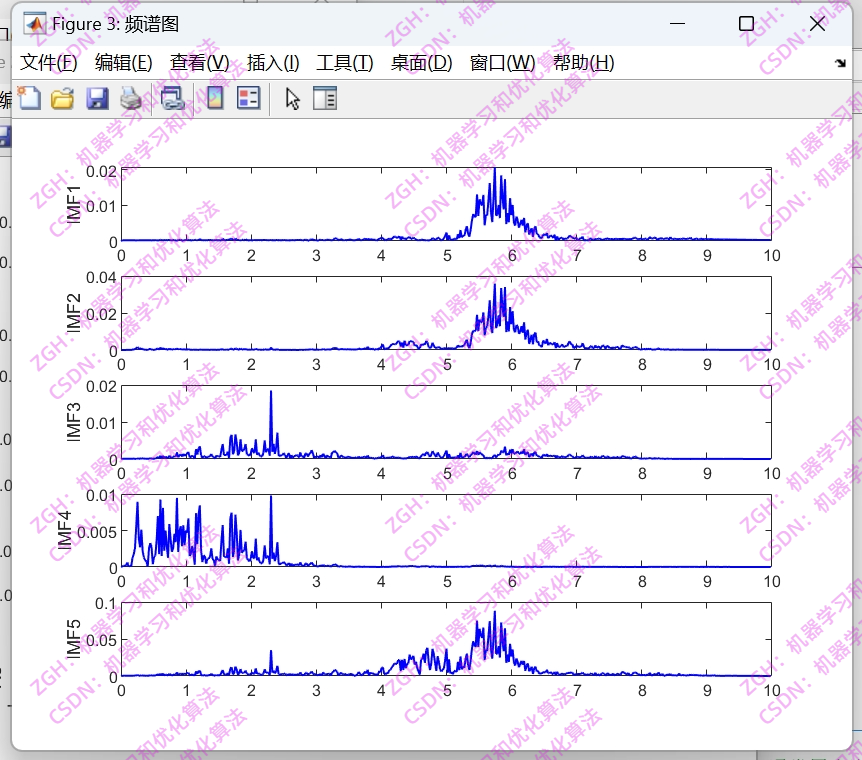Open a saved figure file
Viewport: 862px width, 760px height.
click(62, 98)
